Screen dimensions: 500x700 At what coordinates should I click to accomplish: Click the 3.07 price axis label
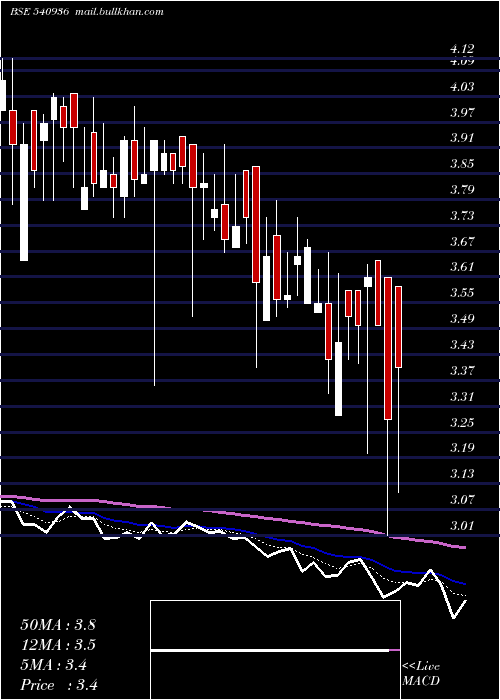click(462, 500)
